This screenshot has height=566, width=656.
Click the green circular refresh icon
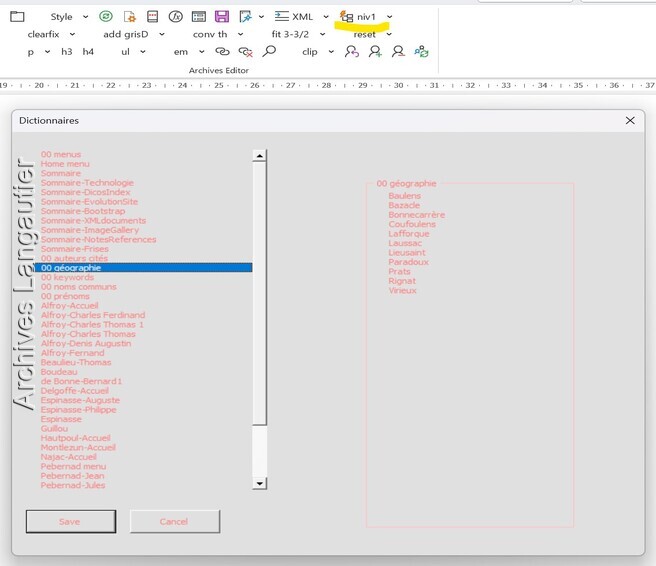click(106, 17)
